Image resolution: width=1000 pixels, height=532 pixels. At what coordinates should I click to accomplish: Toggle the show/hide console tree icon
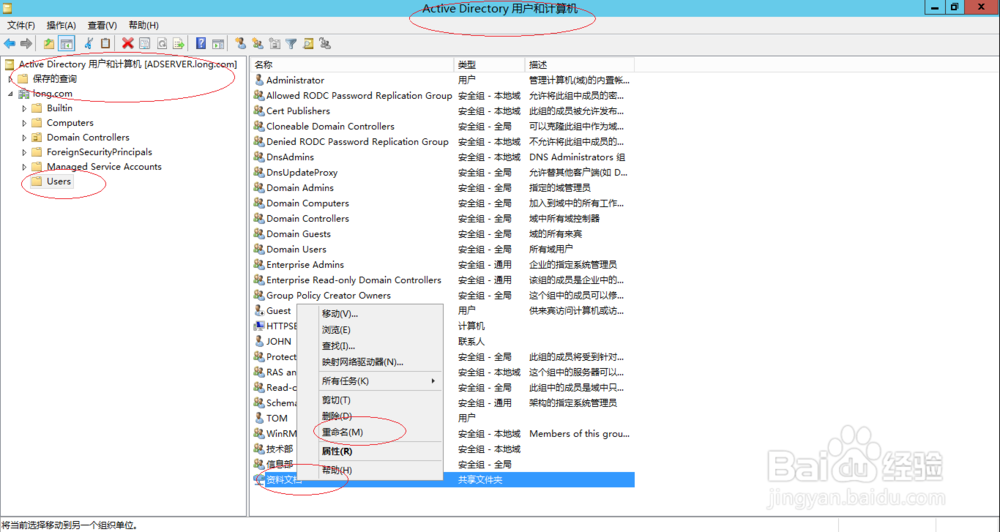click(66, 43)
